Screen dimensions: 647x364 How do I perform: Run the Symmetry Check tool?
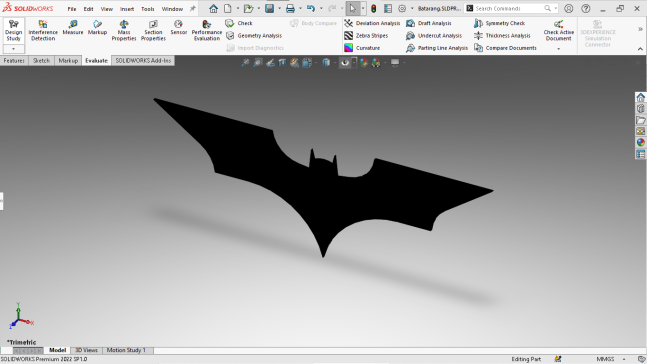(499, 23)
